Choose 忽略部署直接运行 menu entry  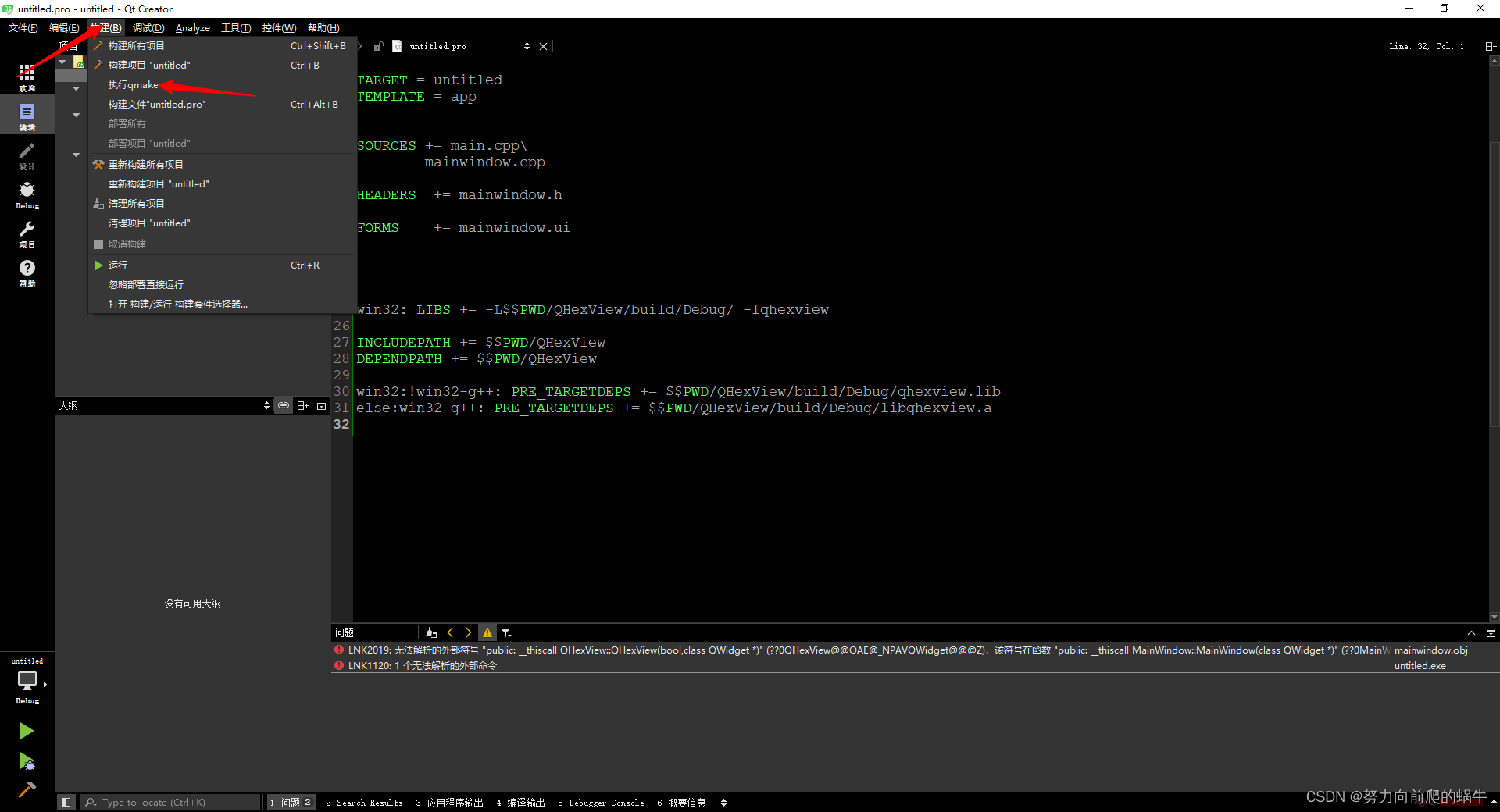[x=223, y=284]
